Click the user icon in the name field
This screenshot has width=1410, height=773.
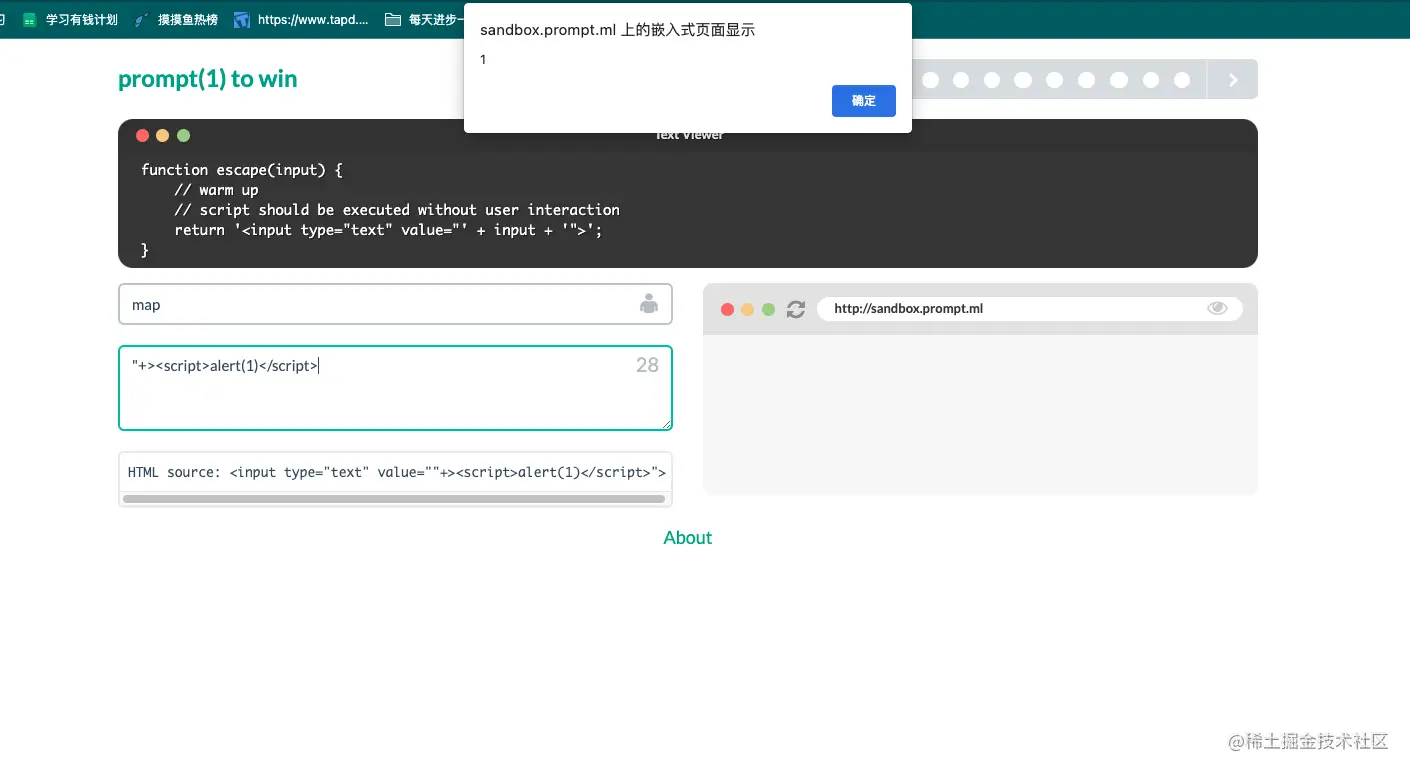[x=649, y=304]
